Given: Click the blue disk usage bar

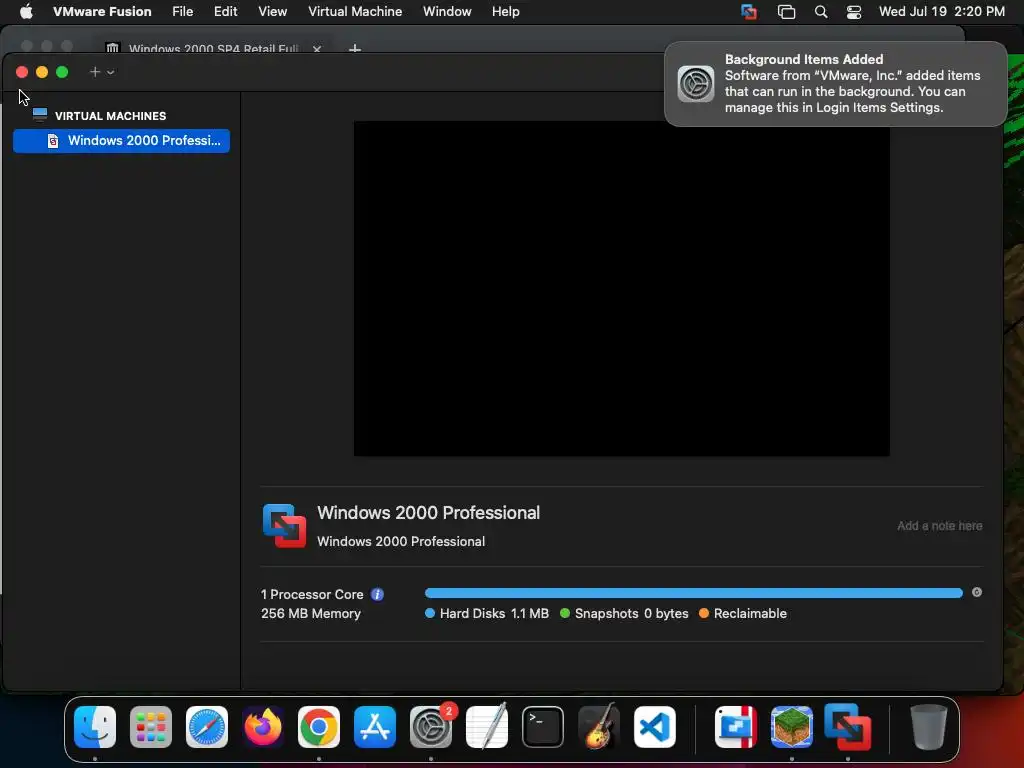Looking at the screenshot, I should (x=694, y=593).
